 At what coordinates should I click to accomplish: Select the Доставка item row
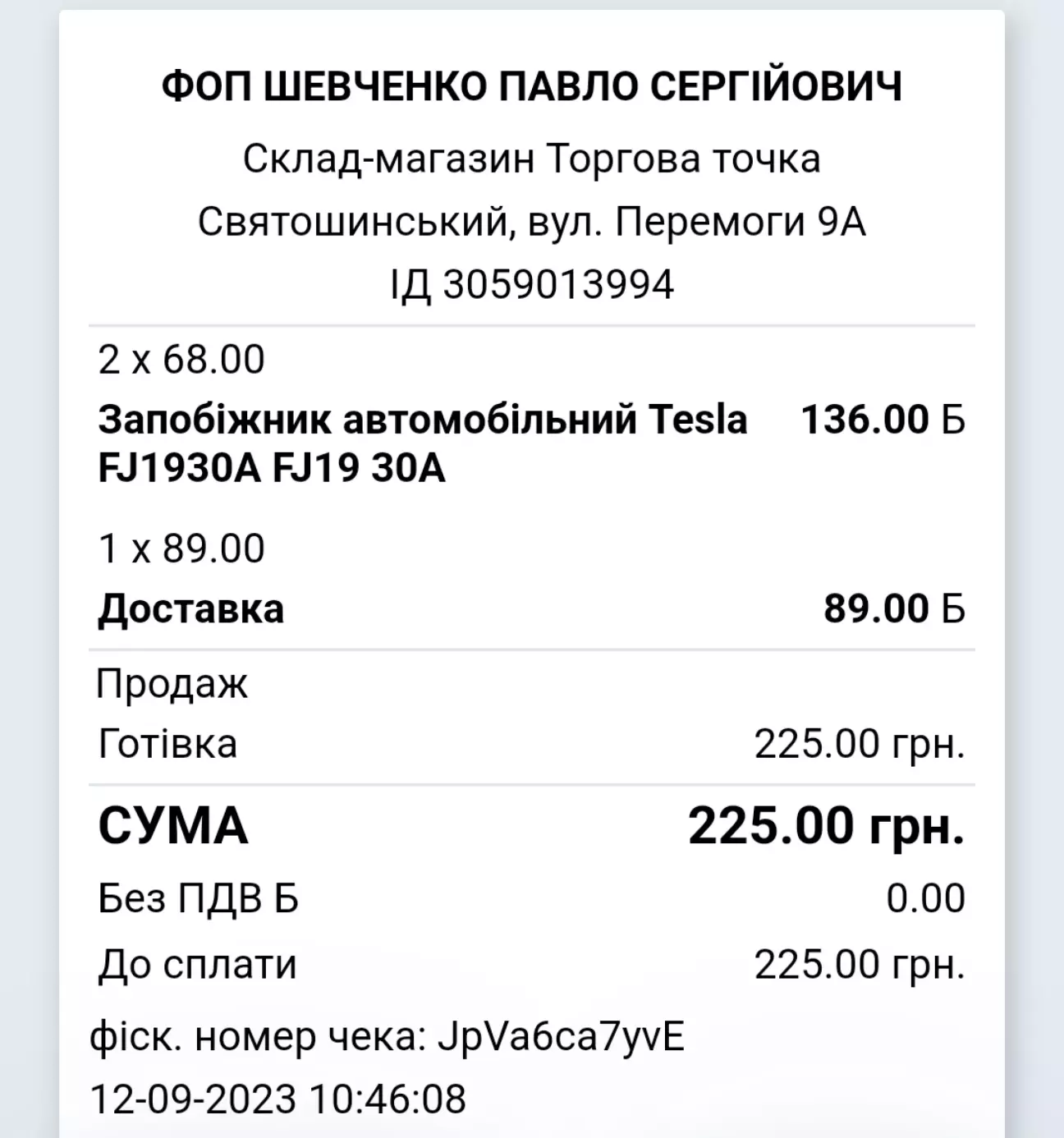531,609
